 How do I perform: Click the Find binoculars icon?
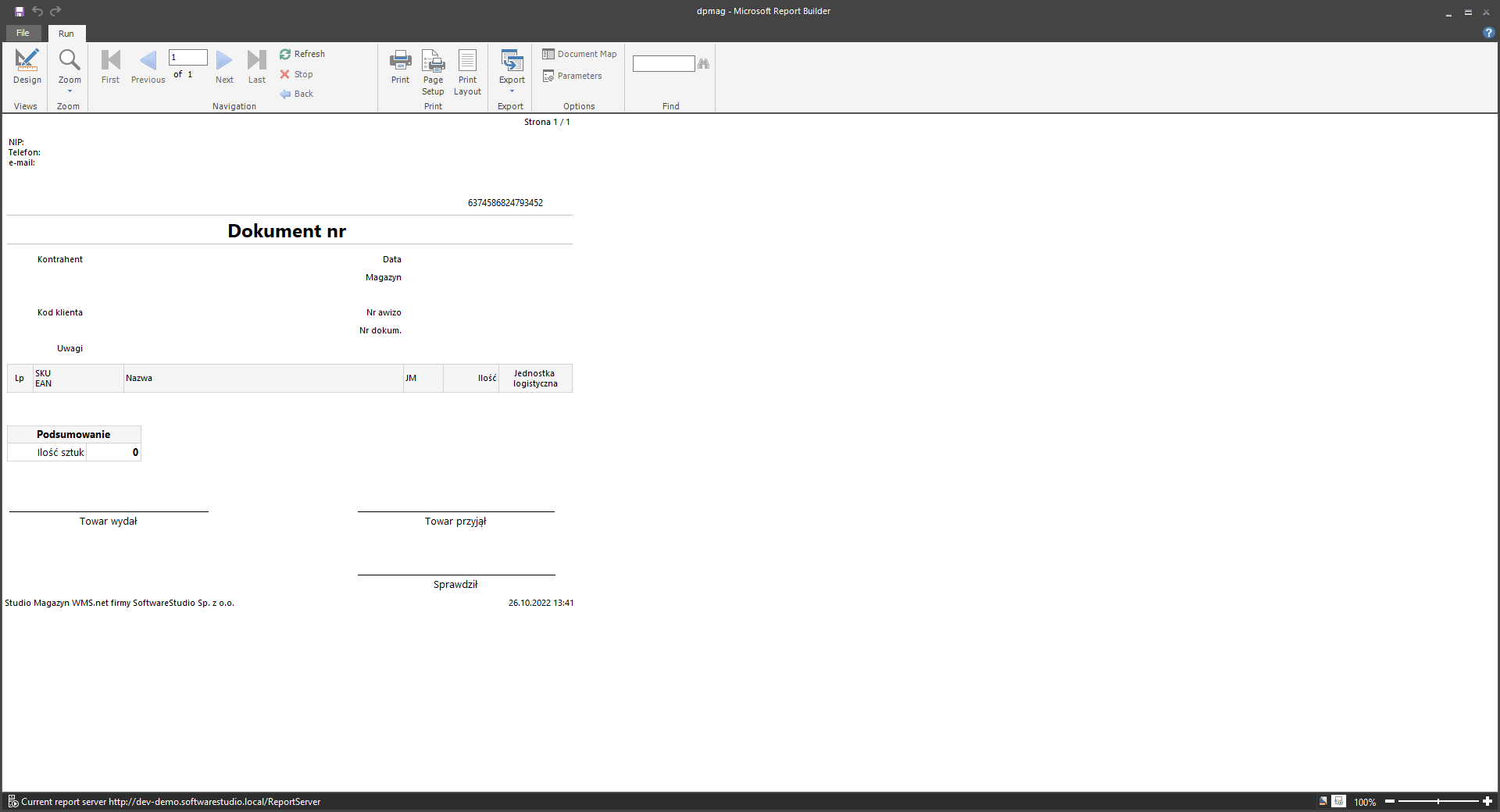pos(704,63)
